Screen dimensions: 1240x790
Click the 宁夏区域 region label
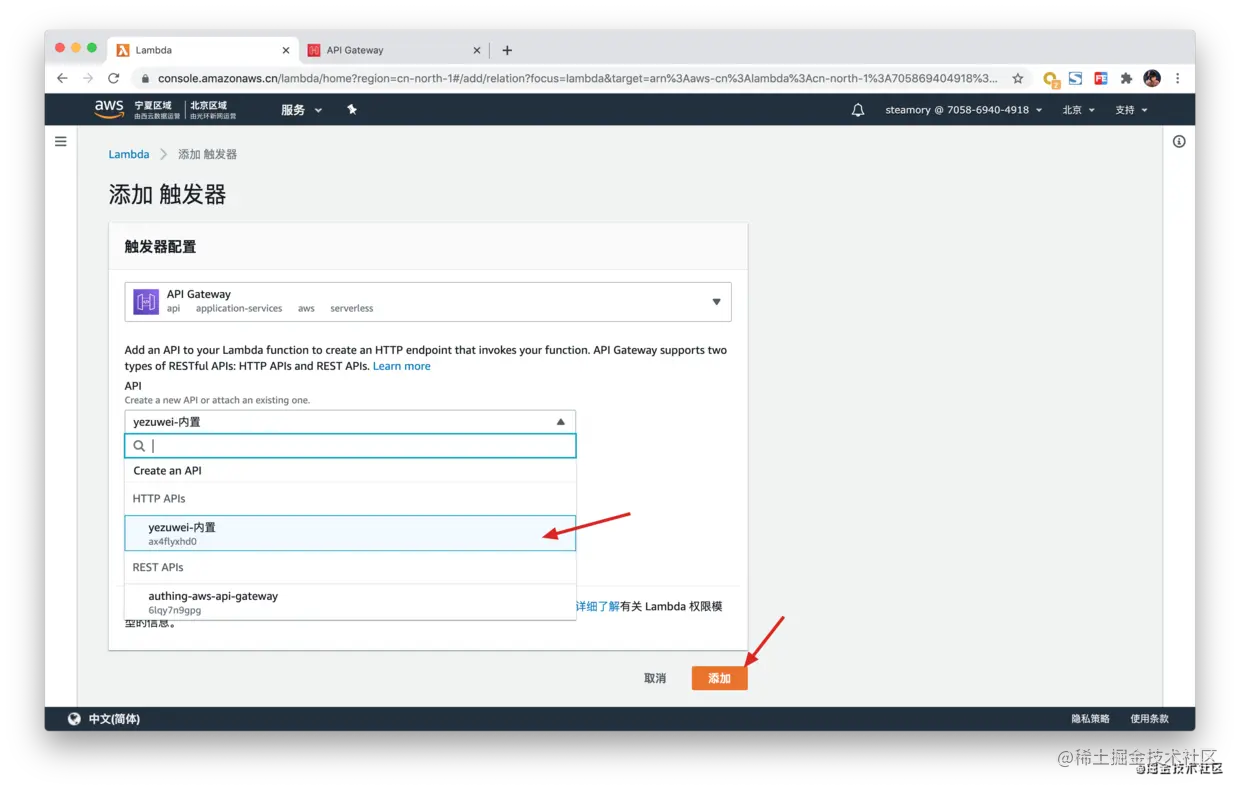[153, 105]
